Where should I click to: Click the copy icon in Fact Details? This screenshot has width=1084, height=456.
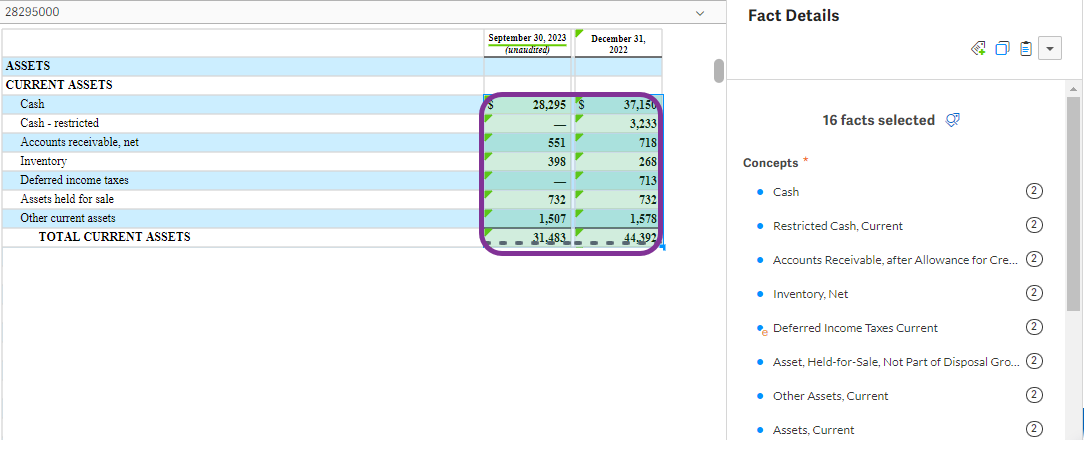pos(1002,49)
